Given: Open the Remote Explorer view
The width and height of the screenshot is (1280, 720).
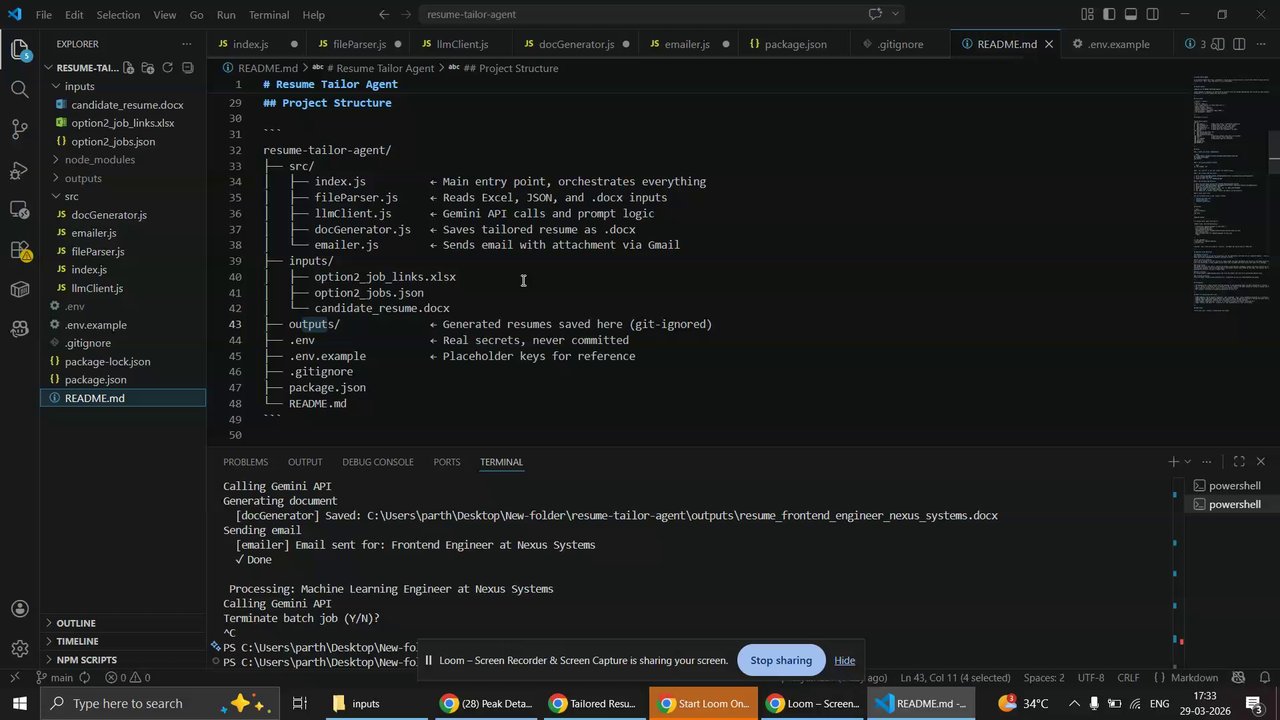Looking at the screenshot, I should coord(20,210).
